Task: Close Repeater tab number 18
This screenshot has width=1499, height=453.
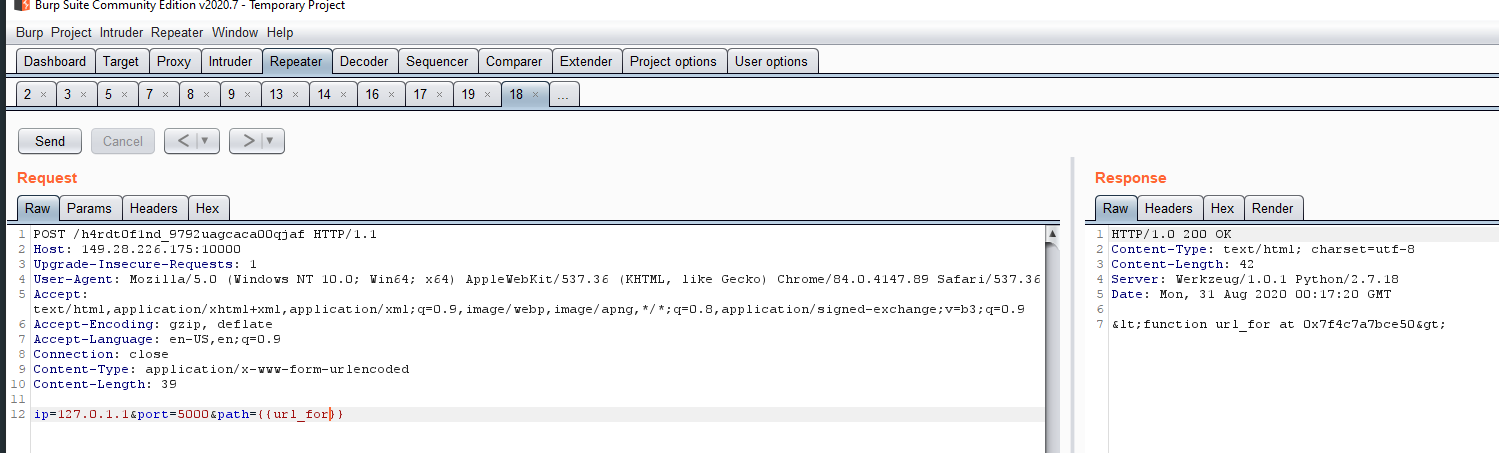Action: [x=537, y=95]
